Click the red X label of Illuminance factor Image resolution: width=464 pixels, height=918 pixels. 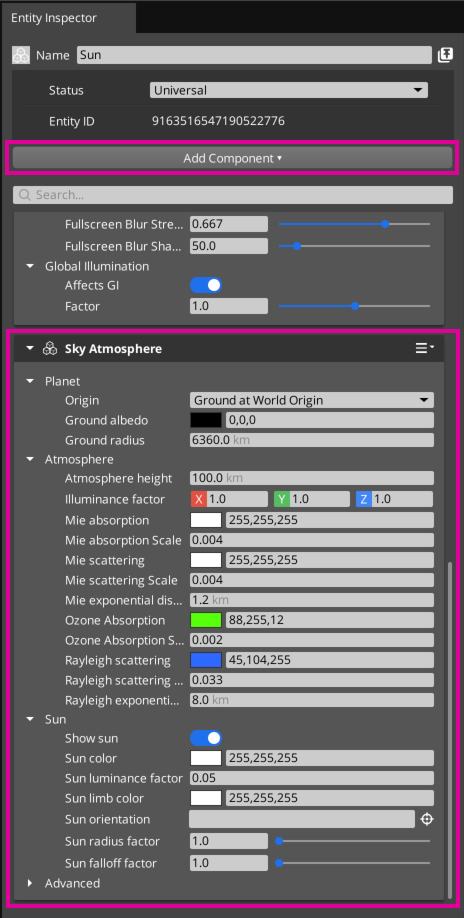click(x=199, y=499)
